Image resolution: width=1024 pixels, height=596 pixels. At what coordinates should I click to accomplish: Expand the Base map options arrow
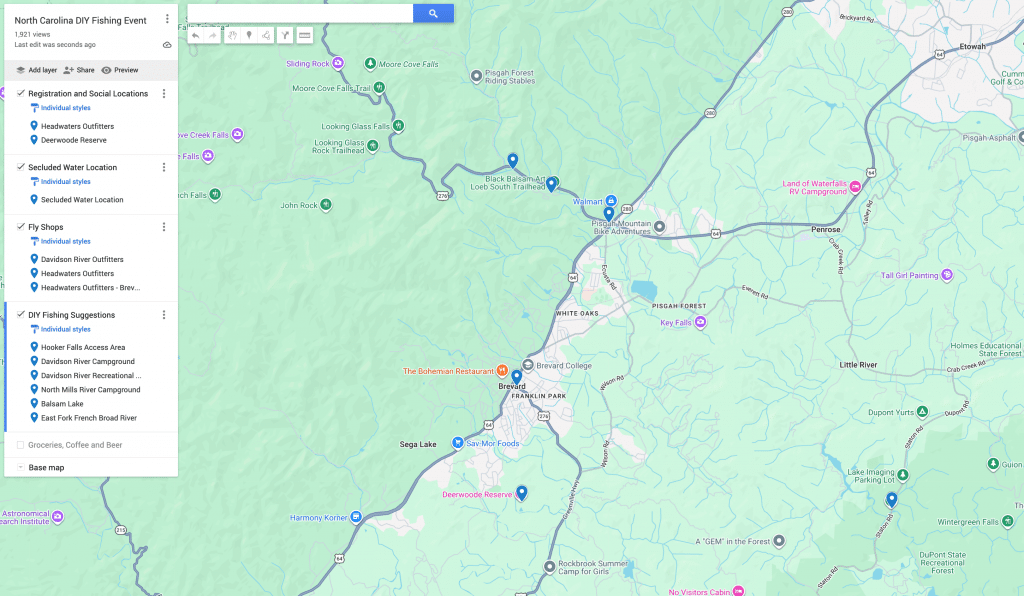pyautogui.click(x=21, y=467)
